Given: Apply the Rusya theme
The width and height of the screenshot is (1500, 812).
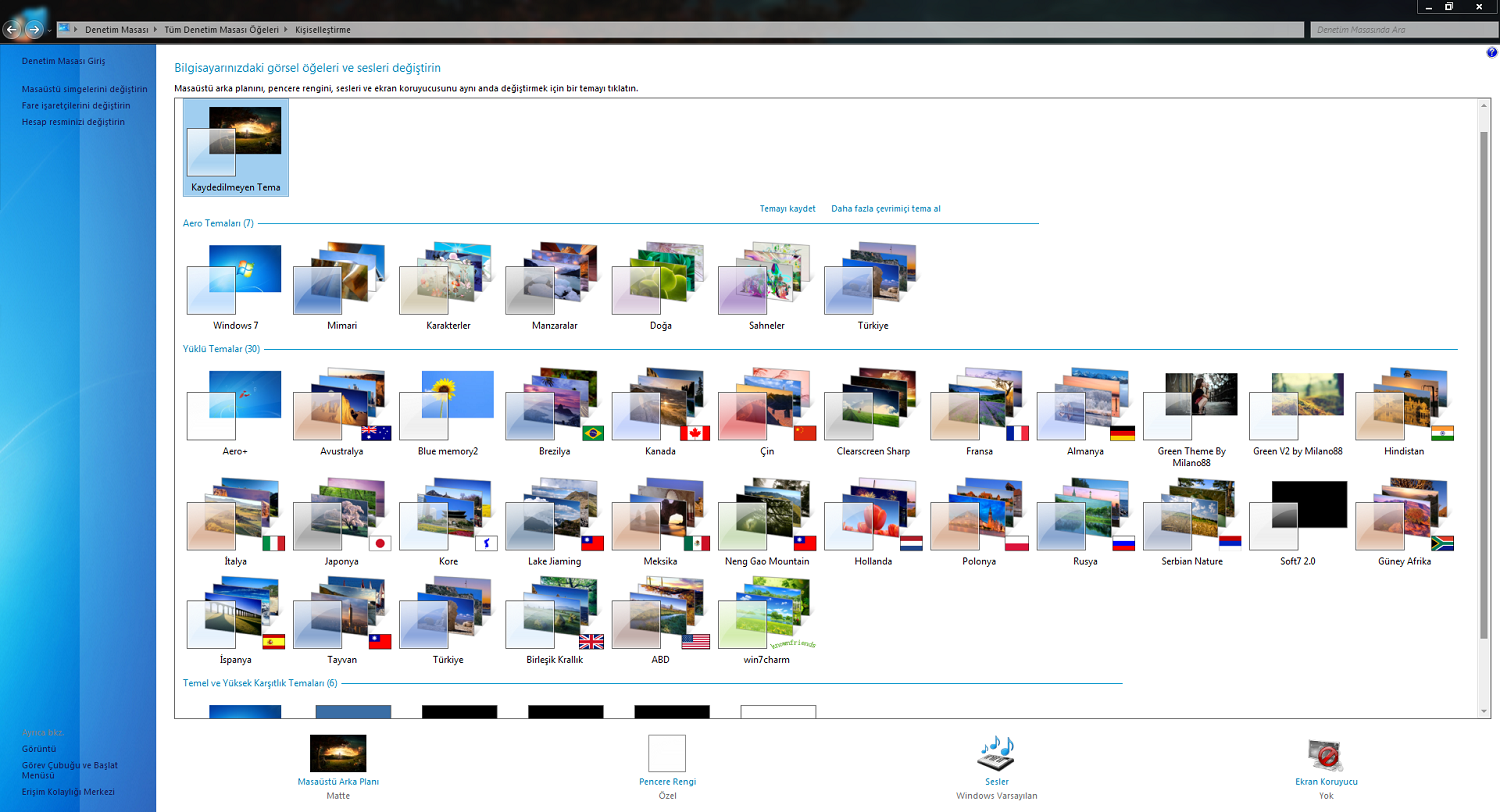Looking at the screenshot, I should (x=1085, y=523).
